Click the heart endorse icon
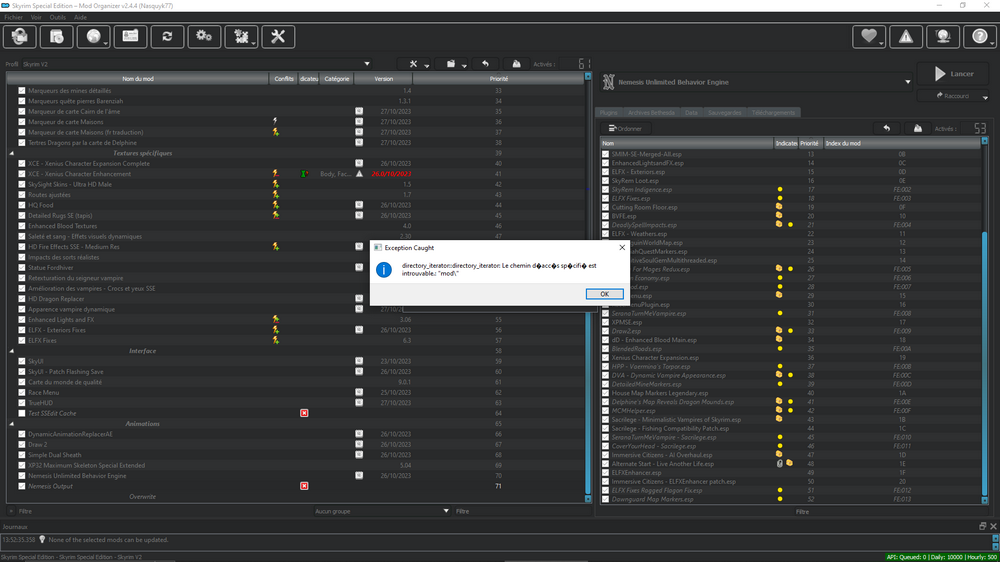Viewport: 1000px width, 562px height. [x=868, y=37]
